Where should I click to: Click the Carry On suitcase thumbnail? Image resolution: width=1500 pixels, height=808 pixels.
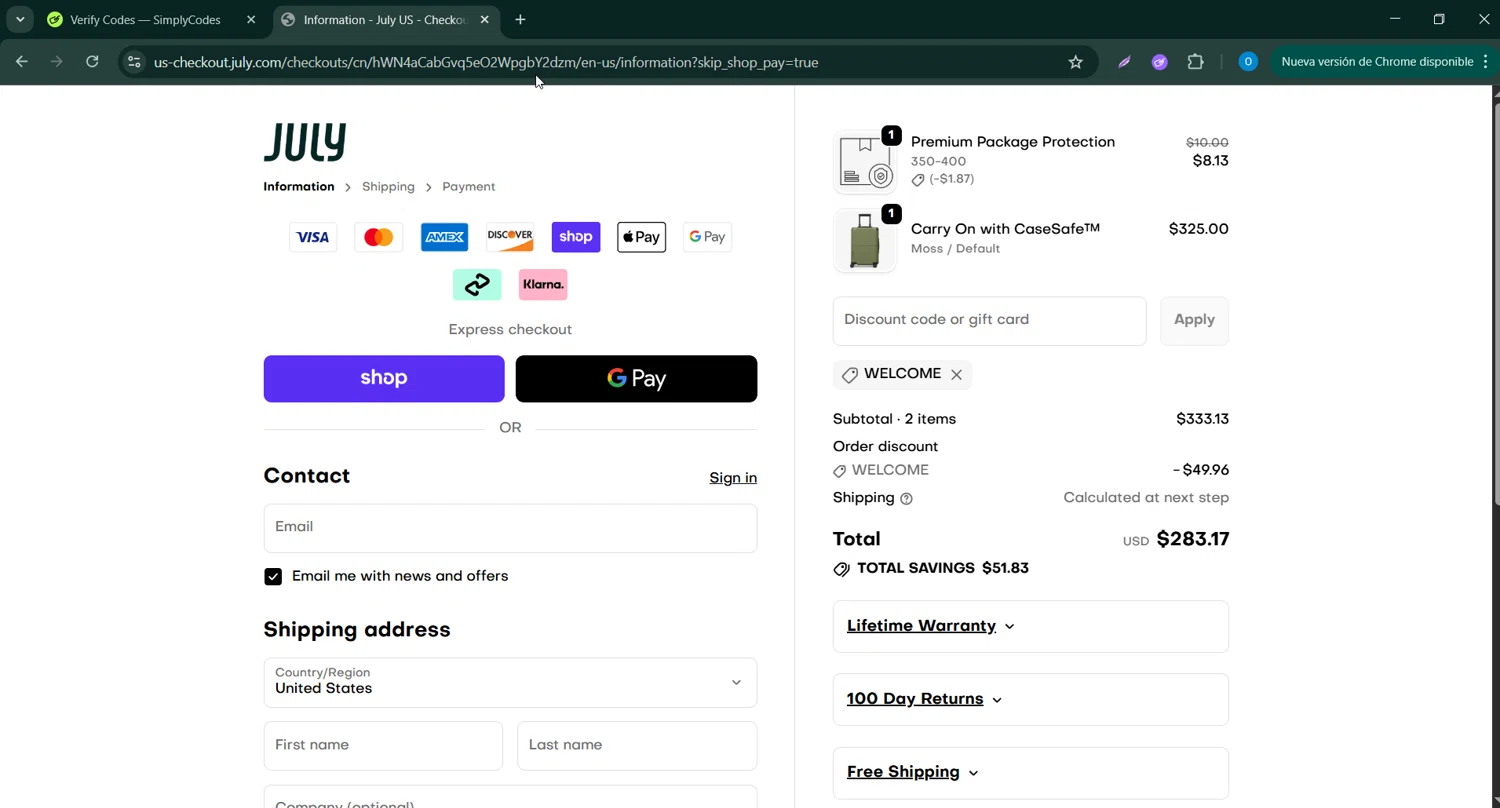point(864,241)
